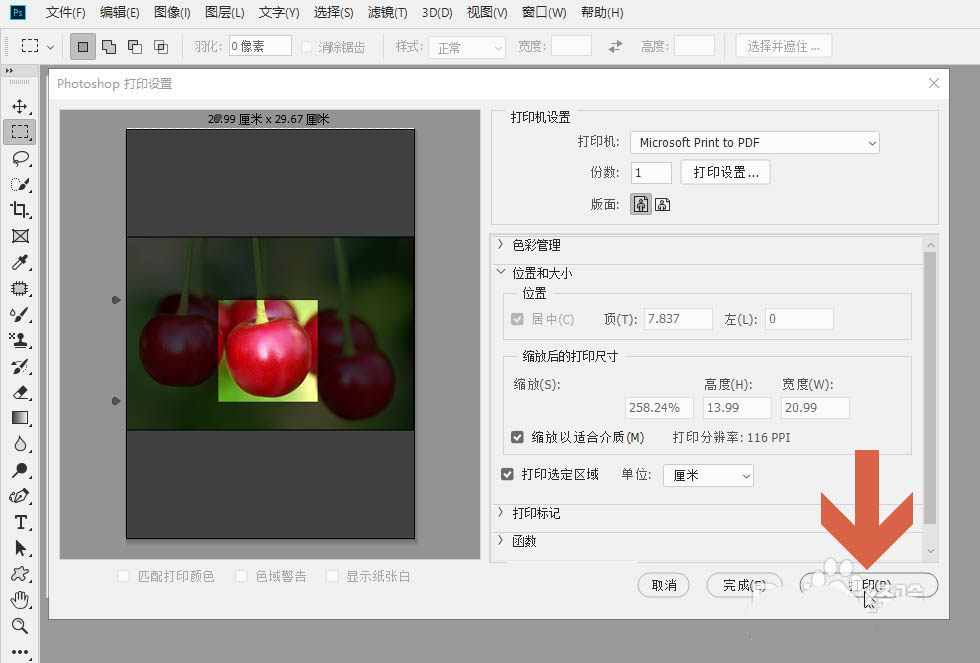Click the Cancel (取消) button

(664, 586)
